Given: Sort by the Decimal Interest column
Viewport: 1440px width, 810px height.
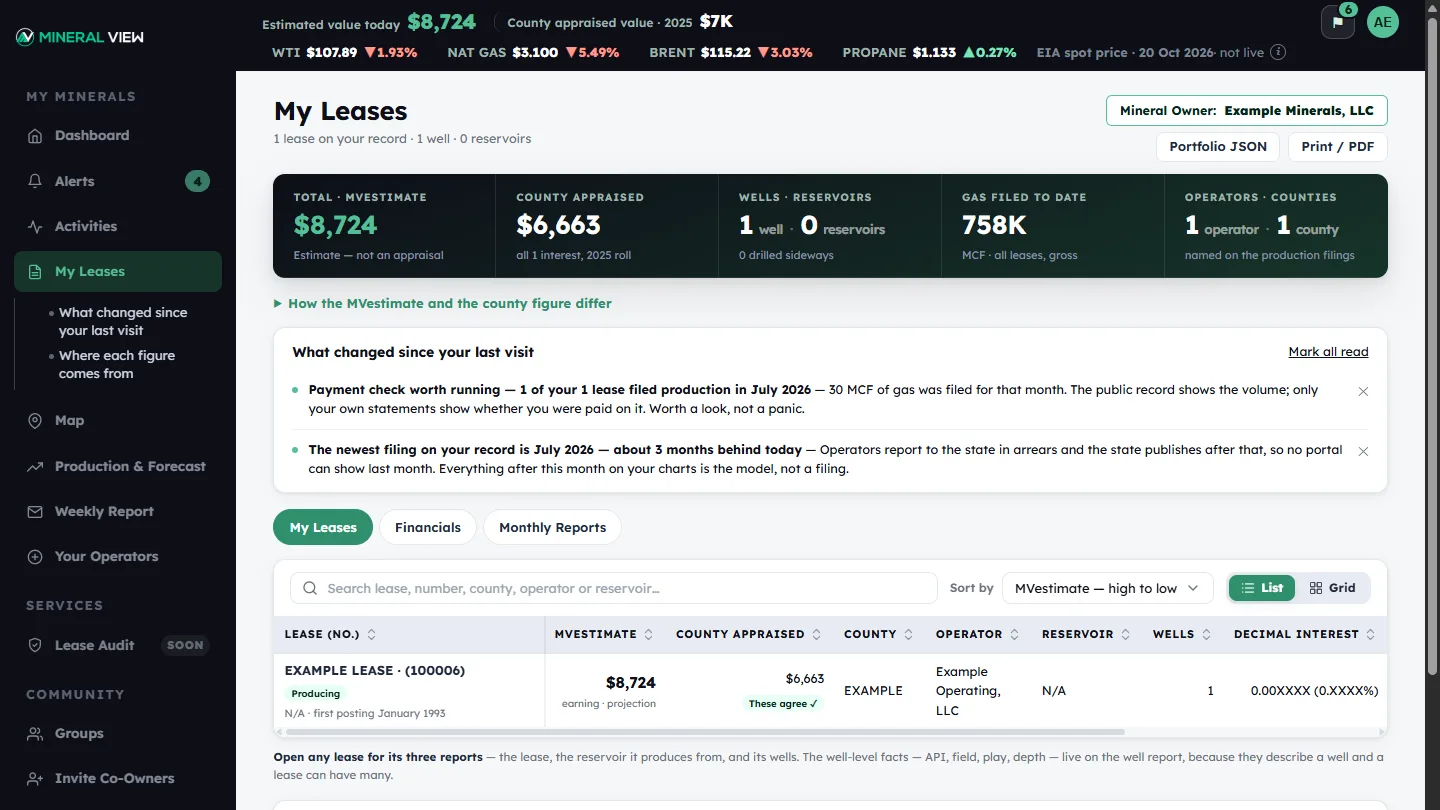Looking at the screenshot, I should [1305, 634].
